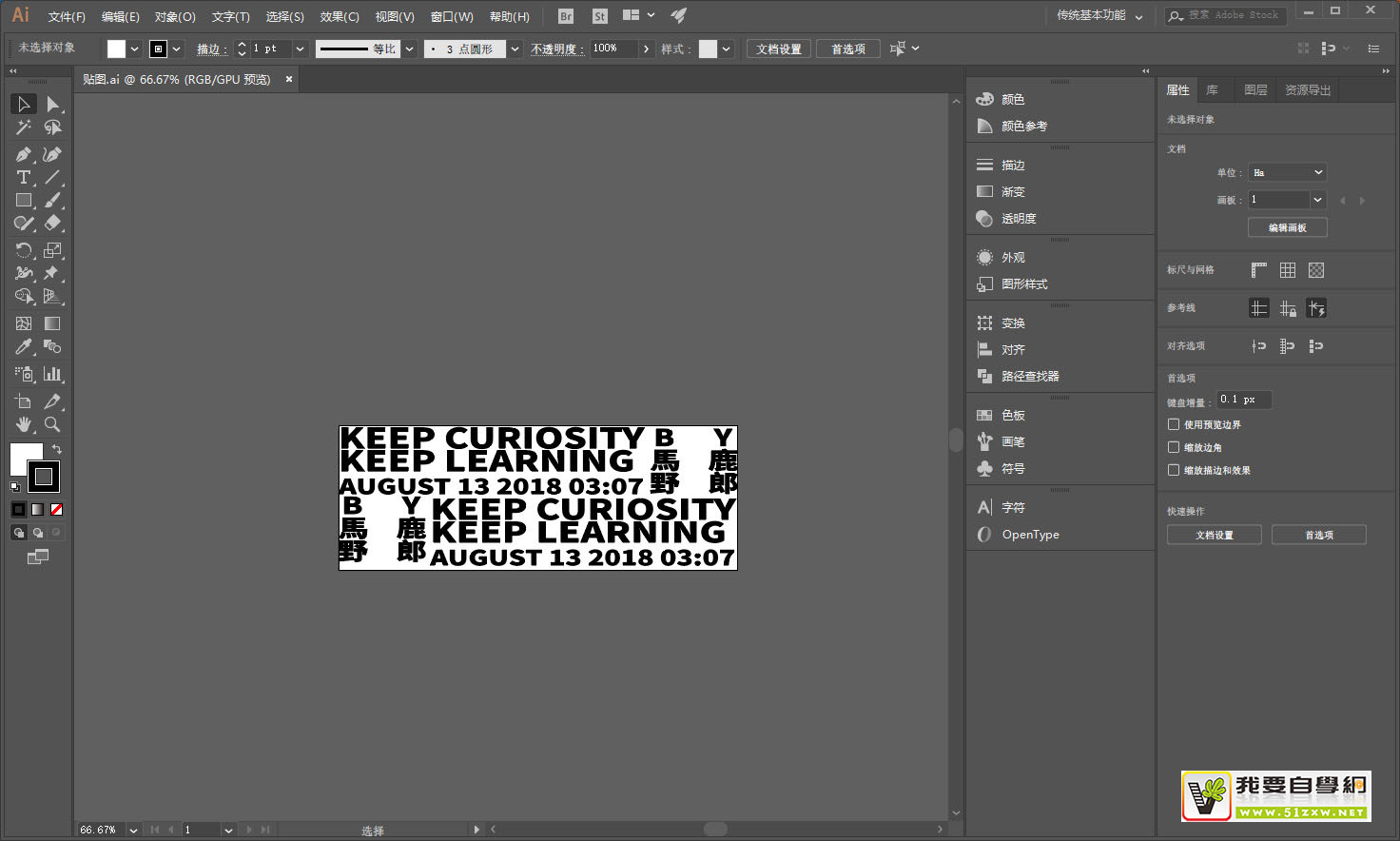This screenshot has height=841, width=1400.
Task: Select the Rectangle tool
Action: (24, 200)
